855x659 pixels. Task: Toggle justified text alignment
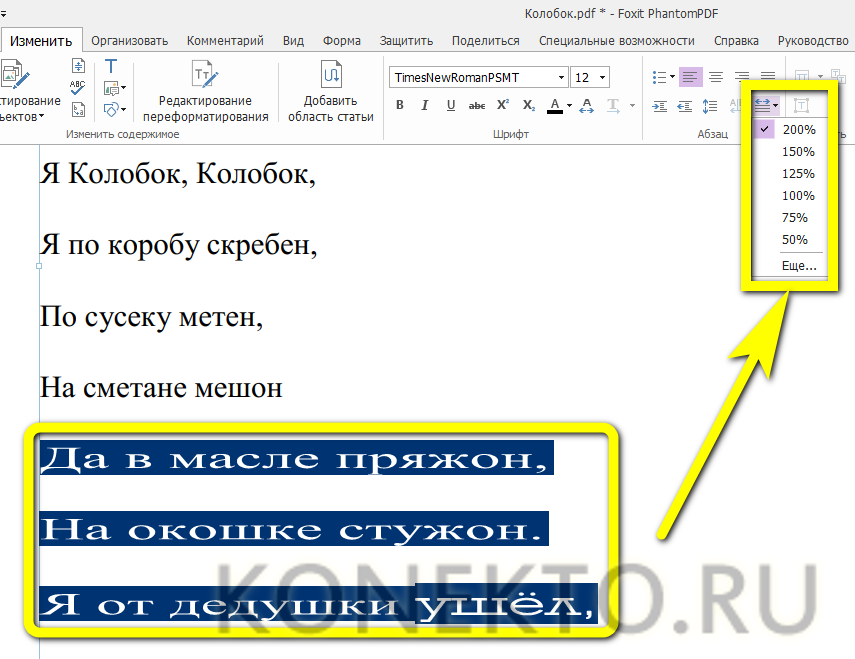point(768,77)
